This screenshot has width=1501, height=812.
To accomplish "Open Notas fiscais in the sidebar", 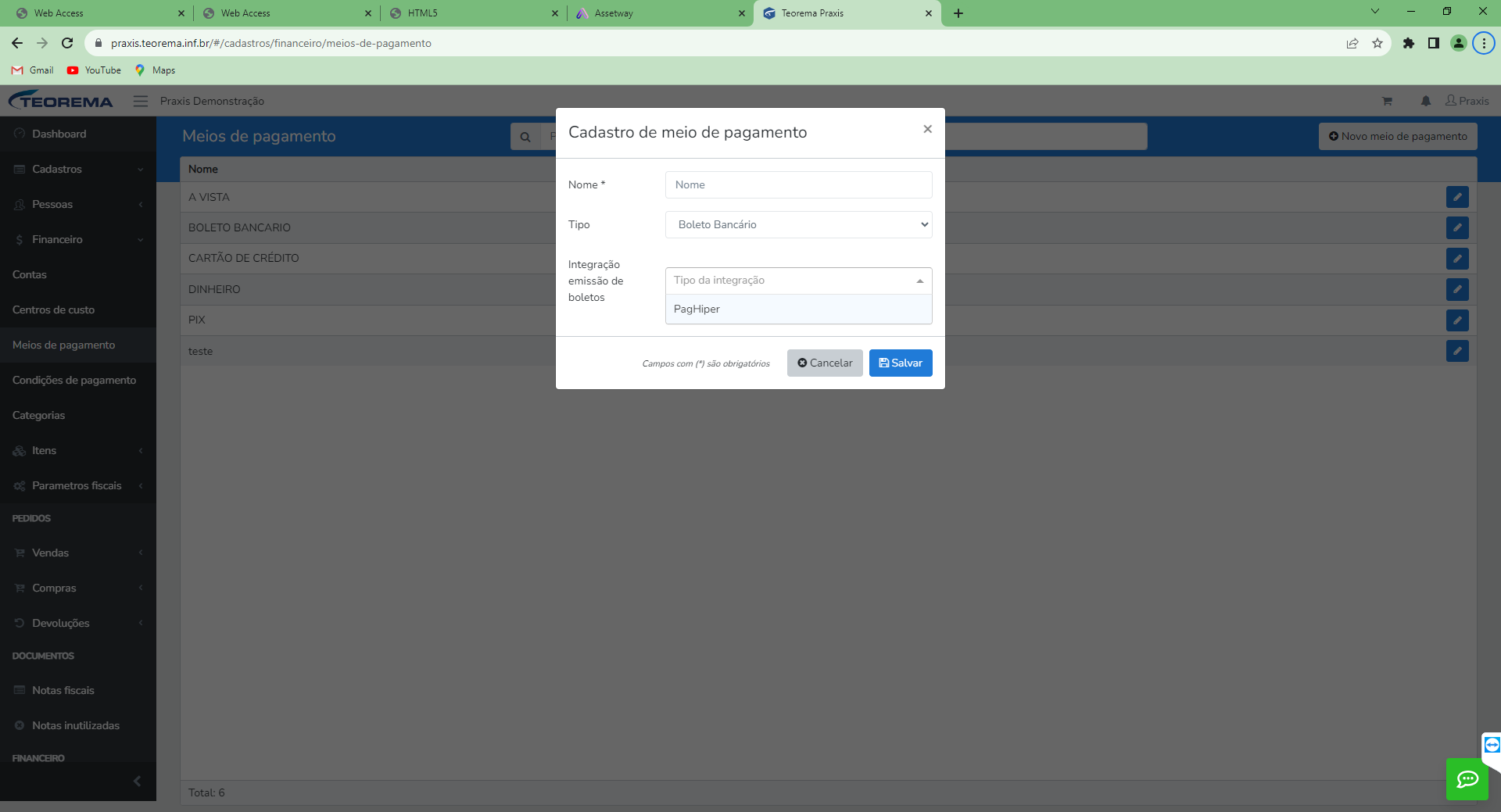I will coord(78,690).
